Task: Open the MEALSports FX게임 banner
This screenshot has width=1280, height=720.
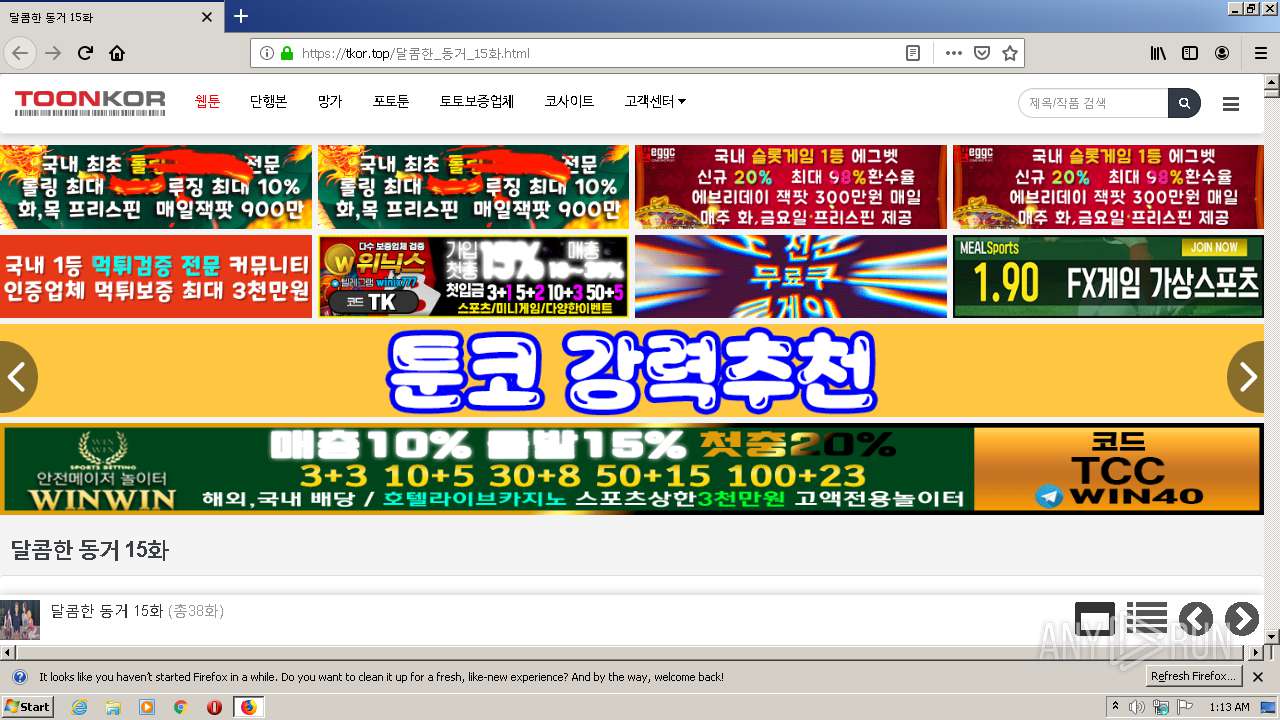Action: (x=1108, y=277)
